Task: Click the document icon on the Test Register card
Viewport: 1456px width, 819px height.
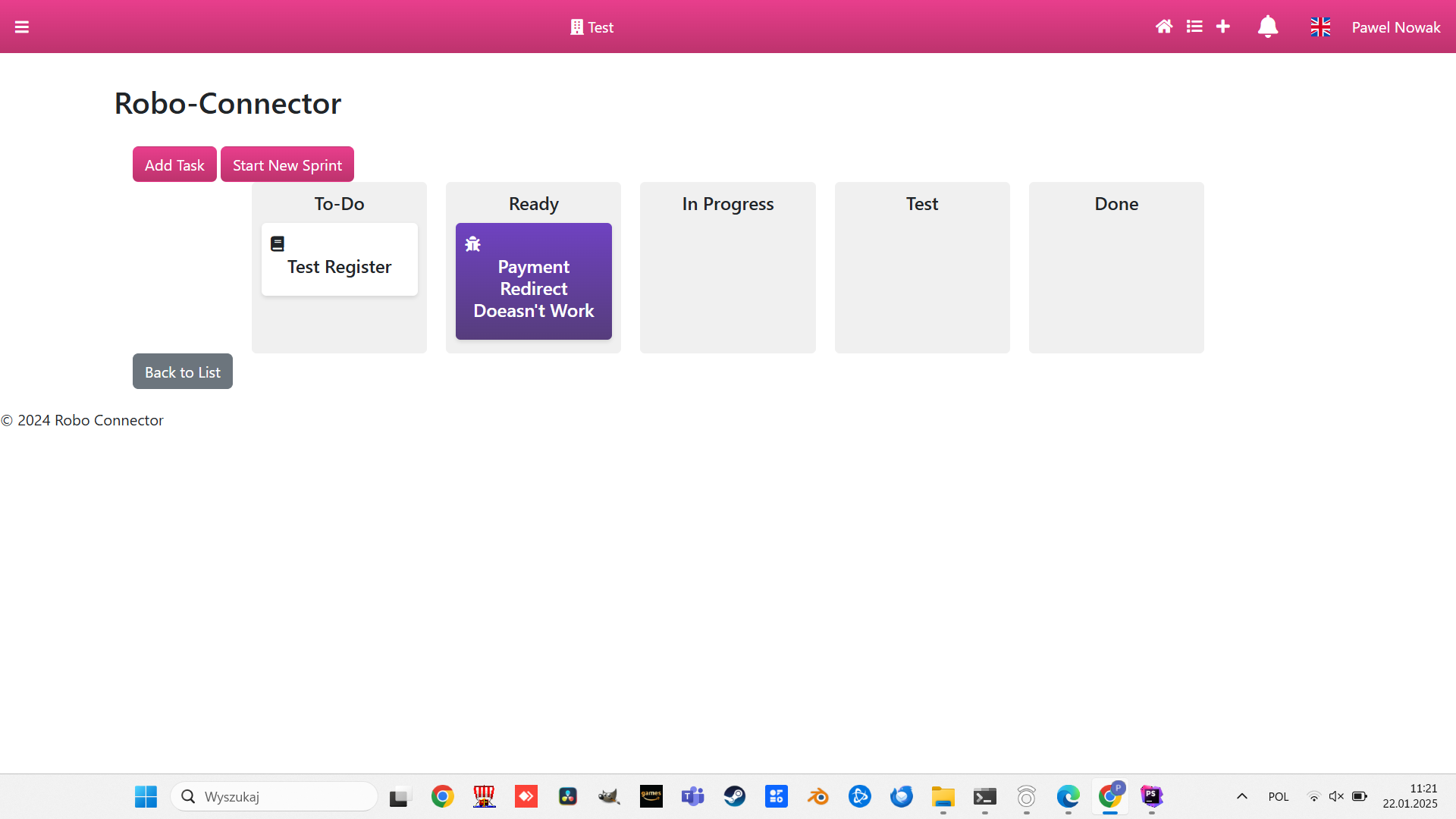Action: [278, 243]
